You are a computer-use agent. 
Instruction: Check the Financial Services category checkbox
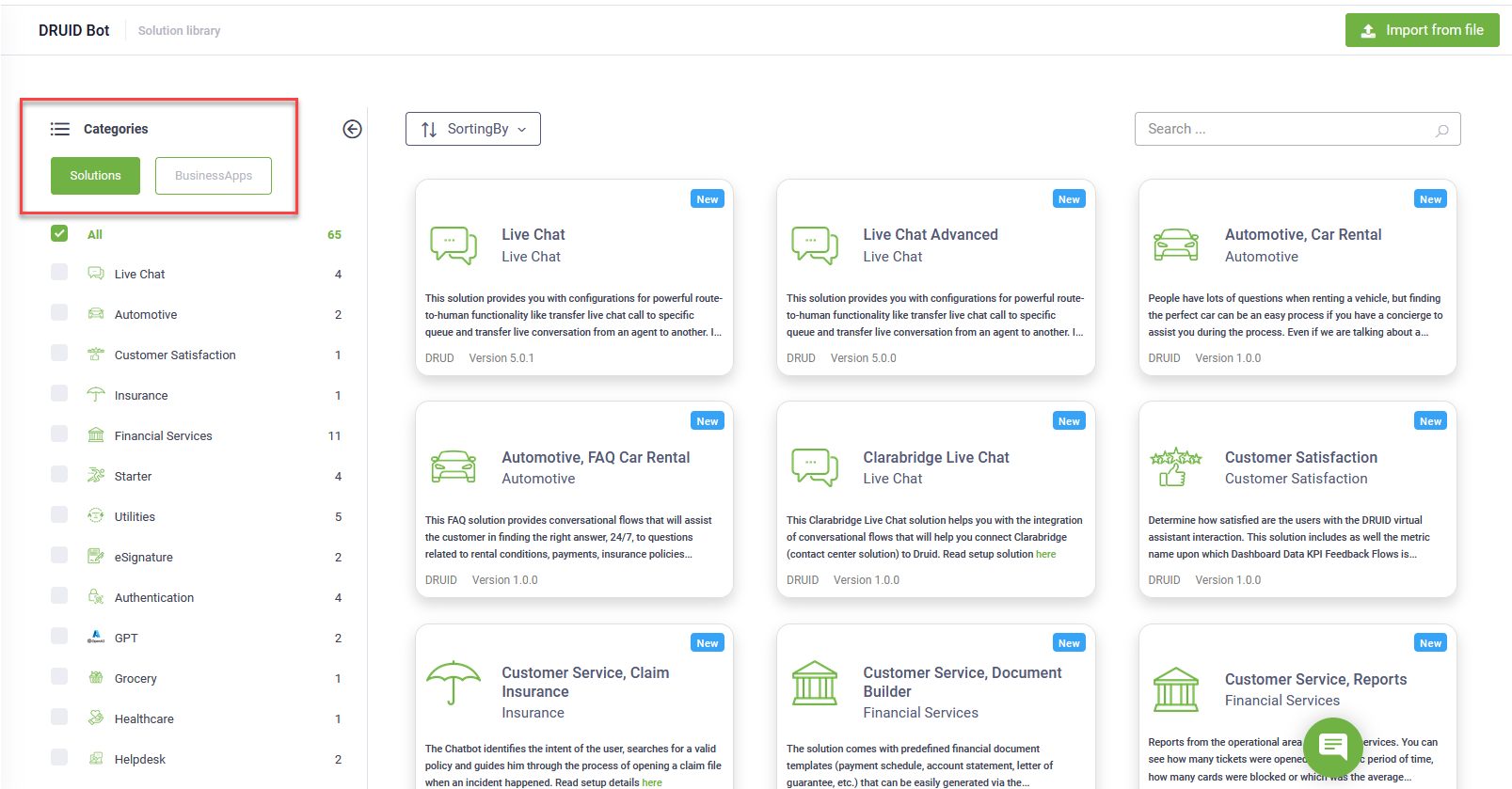[59, 434]
